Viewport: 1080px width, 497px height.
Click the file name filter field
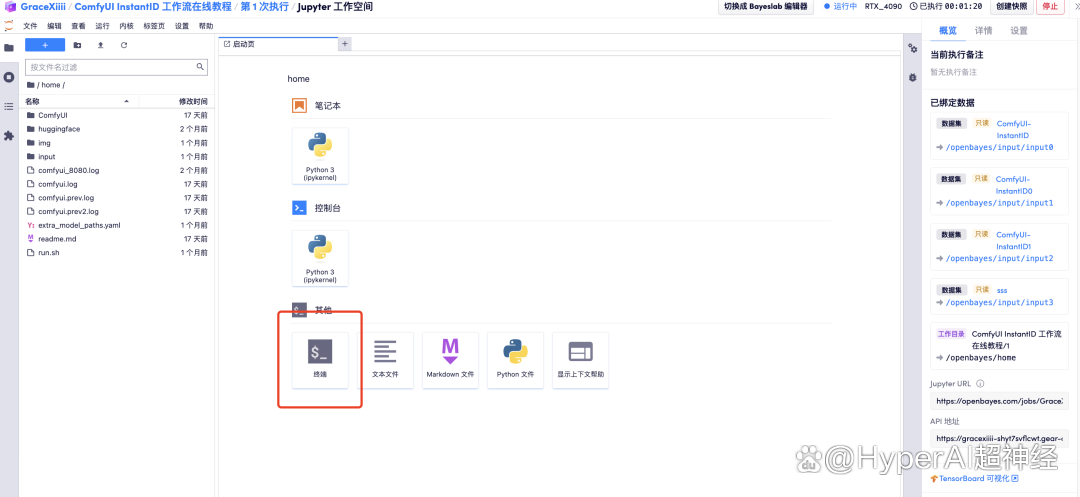[x=116, y=67]
